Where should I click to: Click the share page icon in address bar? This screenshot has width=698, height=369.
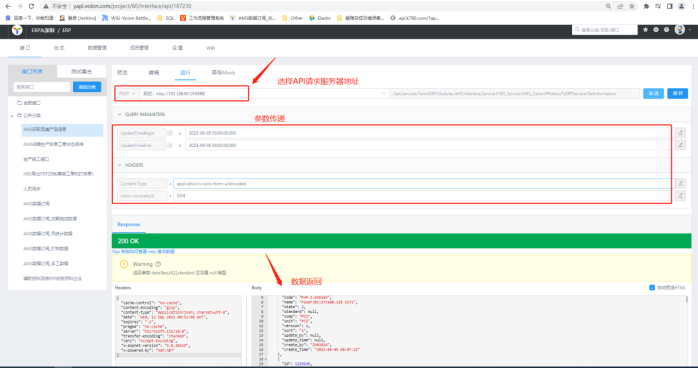(x=620, y=6)
